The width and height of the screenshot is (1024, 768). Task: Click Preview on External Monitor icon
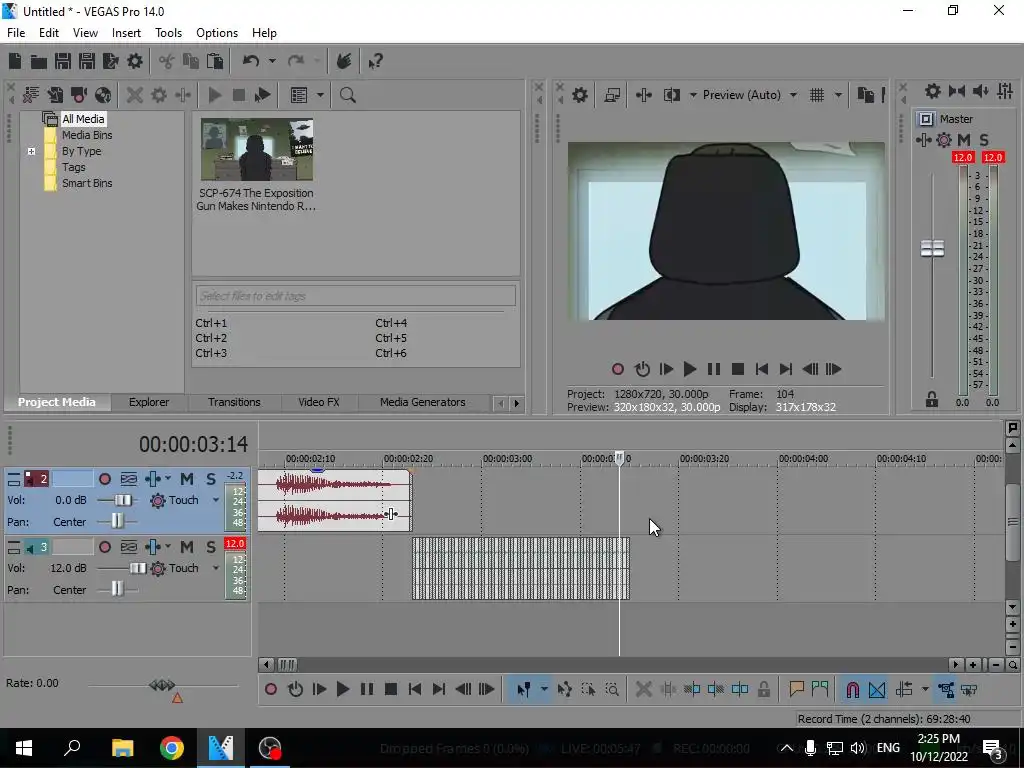(x=612, y=95)
